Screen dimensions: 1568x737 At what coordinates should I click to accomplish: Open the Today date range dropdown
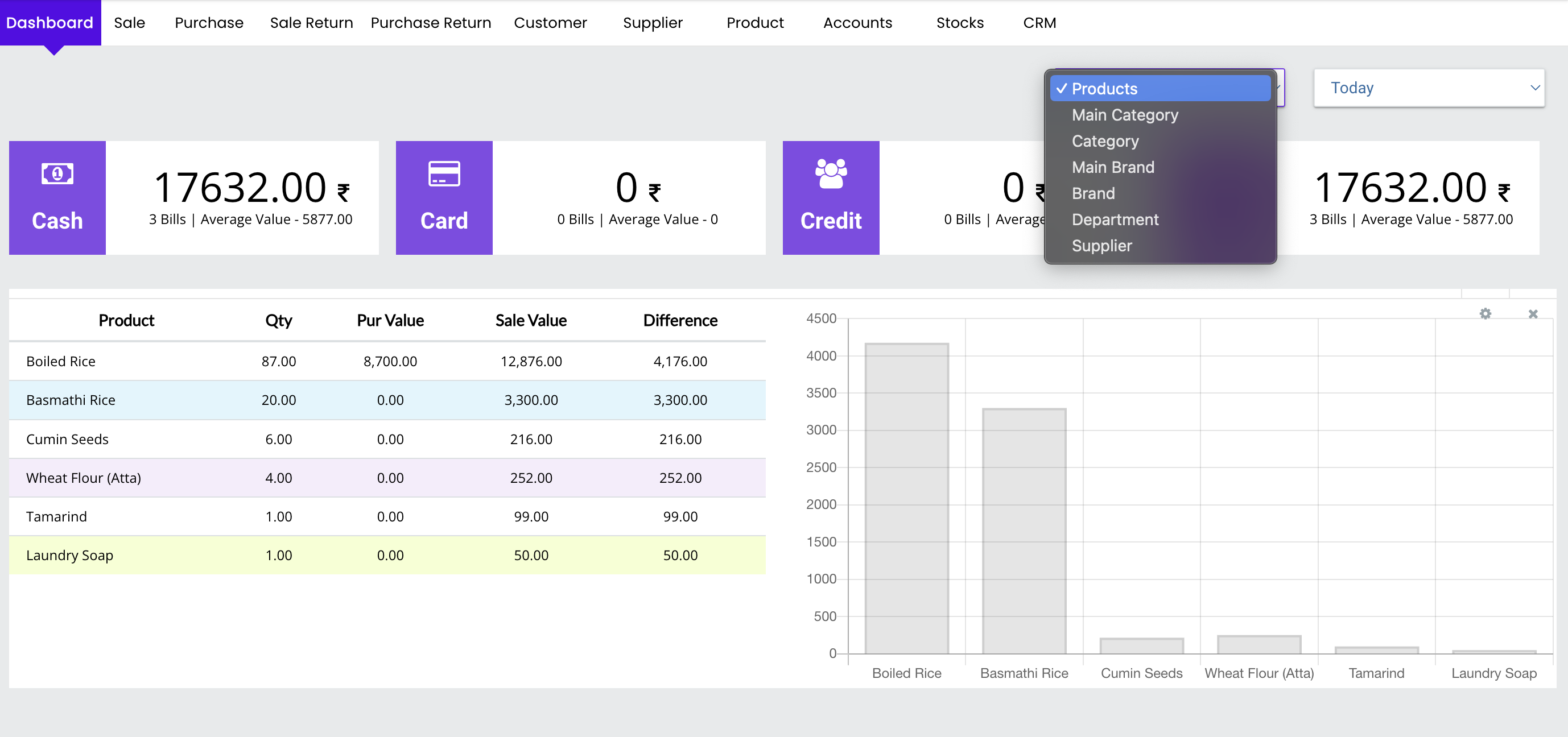click(x=1428, y=88)
